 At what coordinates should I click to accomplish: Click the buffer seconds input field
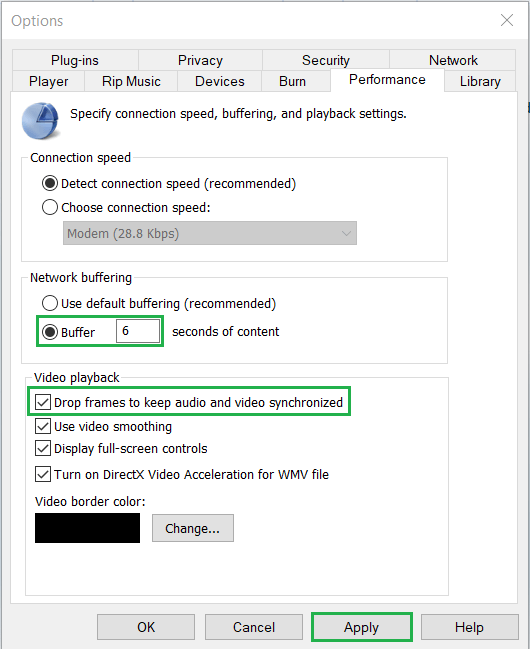coord(138,331)
